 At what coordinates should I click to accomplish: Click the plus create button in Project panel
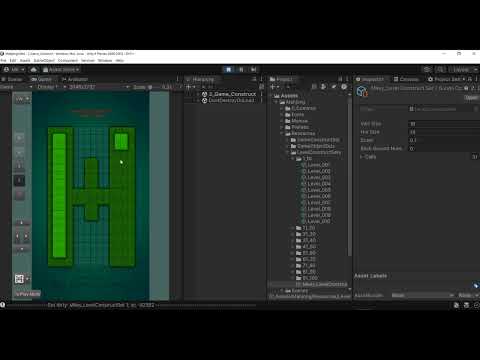coord(275,87)
